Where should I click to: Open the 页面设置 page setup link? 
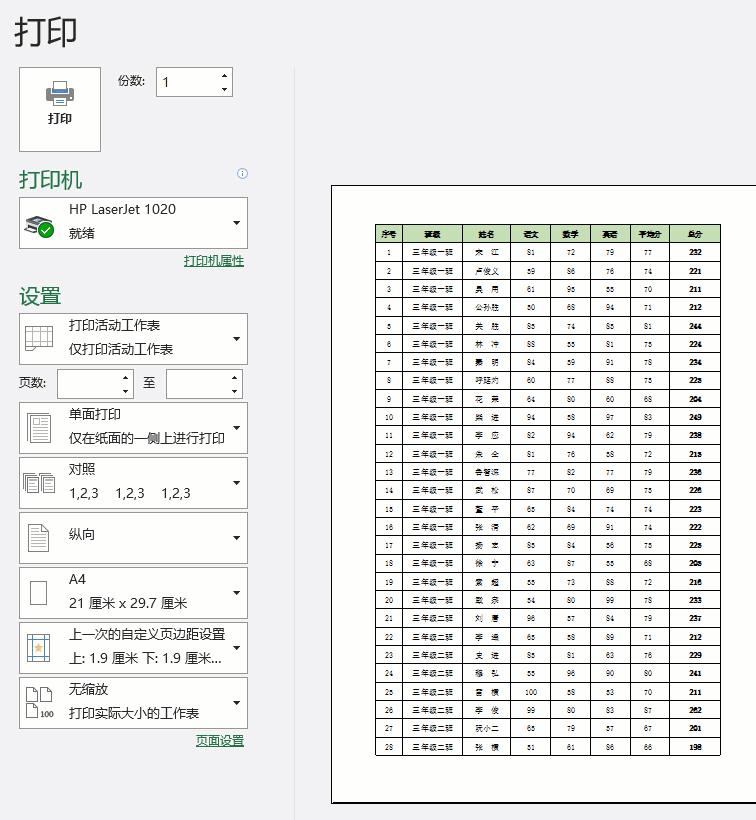220,741
